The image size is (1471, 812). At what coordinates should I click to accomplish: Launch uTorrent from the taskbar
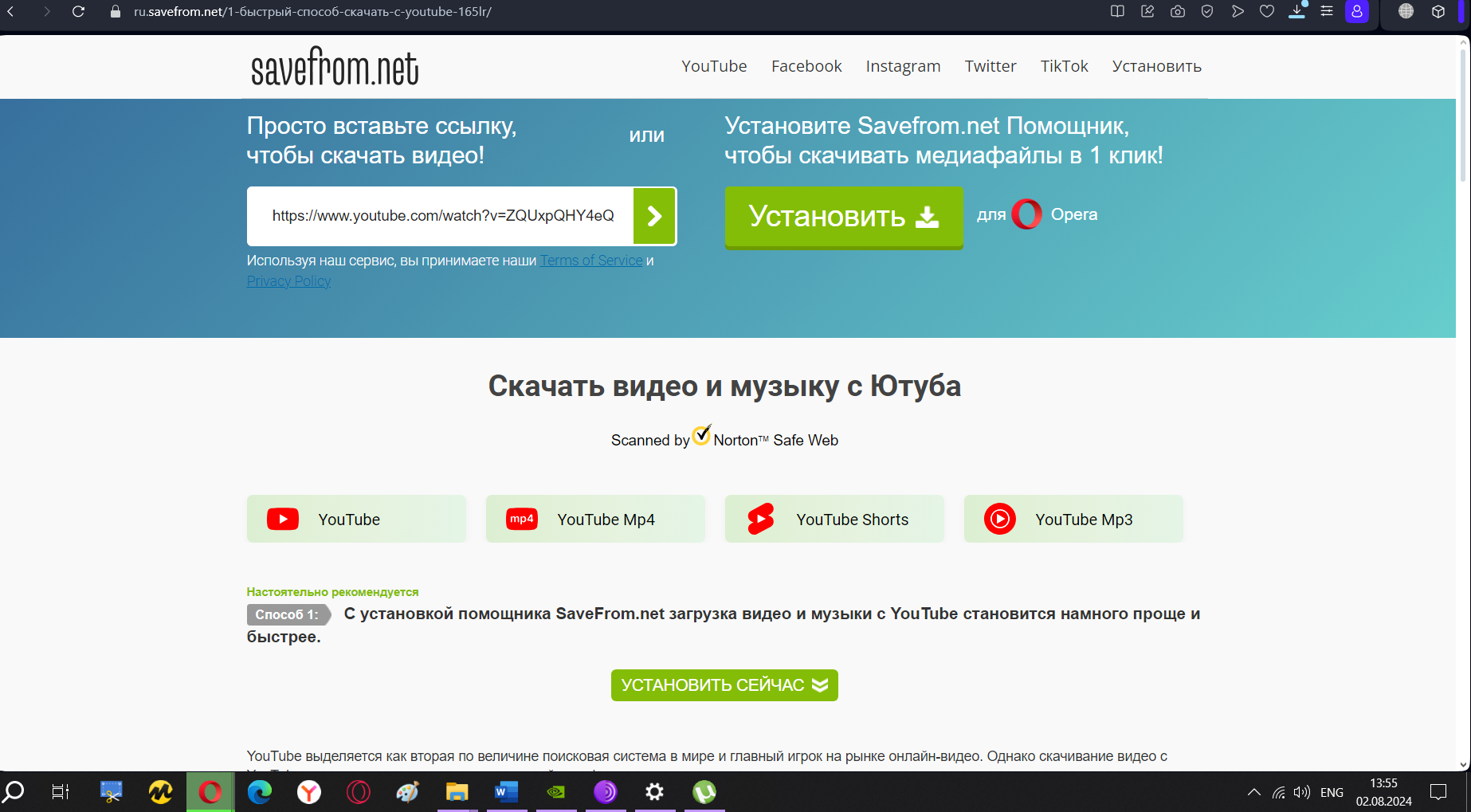(x=704, y=792)
